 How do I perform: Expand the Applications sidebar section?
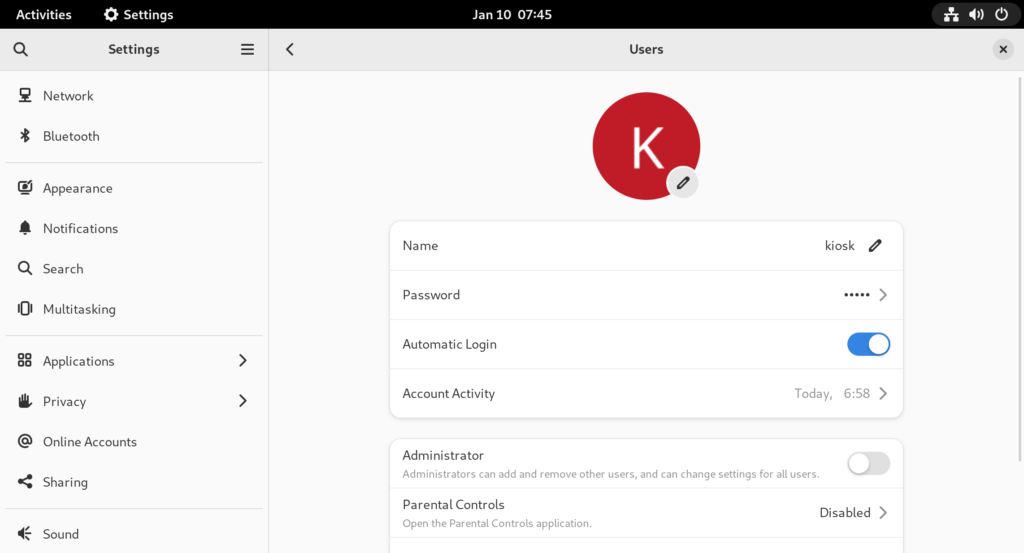242,361
